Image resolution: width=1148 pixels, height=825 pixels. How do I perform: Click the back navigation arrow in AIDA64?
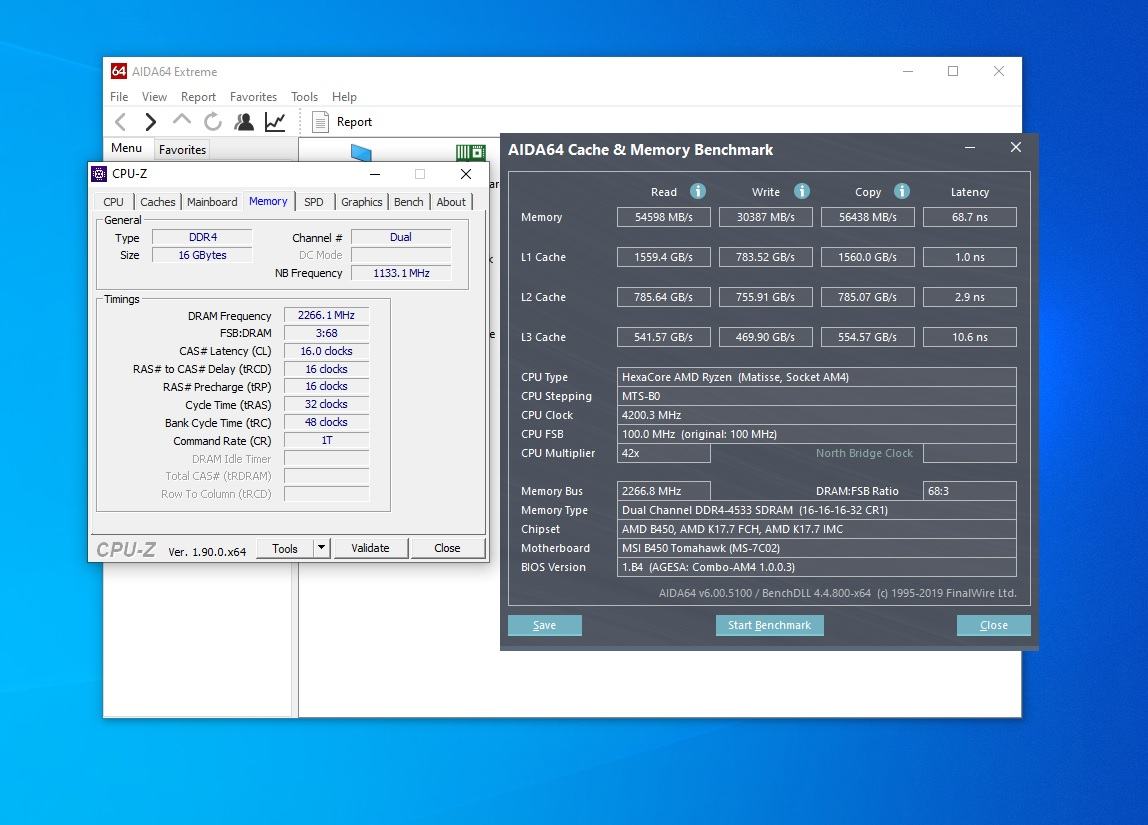(x=121, y=122)
